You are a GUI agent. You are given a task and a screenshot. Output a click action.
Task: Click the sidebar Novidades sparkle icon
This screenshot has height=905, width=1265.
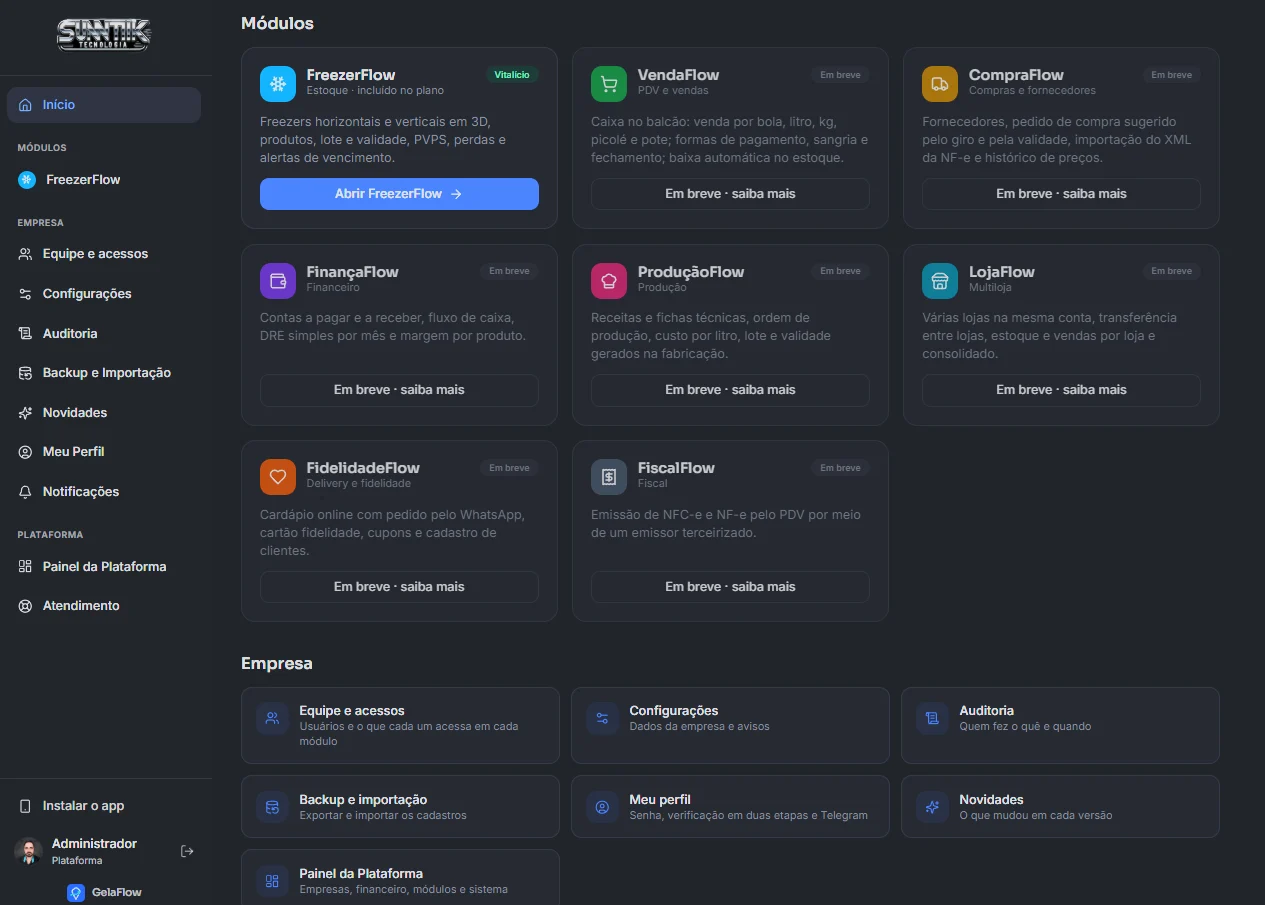pos(25,413)
